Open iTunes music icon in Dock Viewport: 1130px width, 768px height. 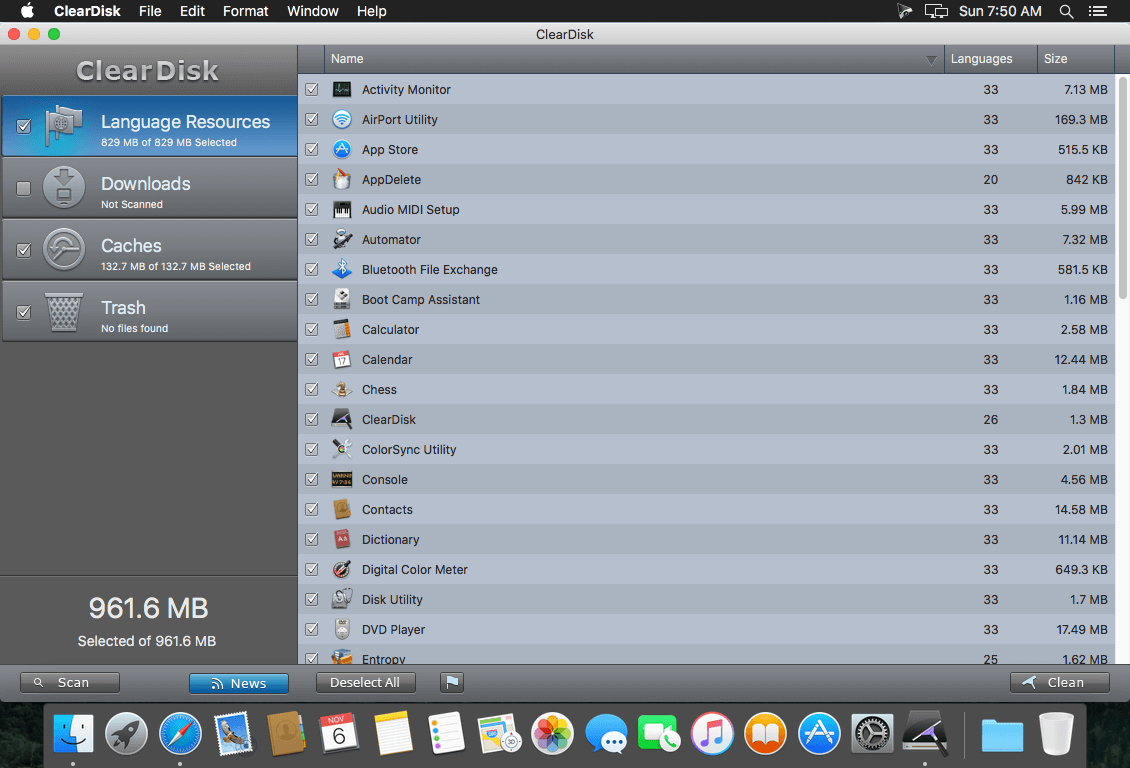[x=712, y=733]
